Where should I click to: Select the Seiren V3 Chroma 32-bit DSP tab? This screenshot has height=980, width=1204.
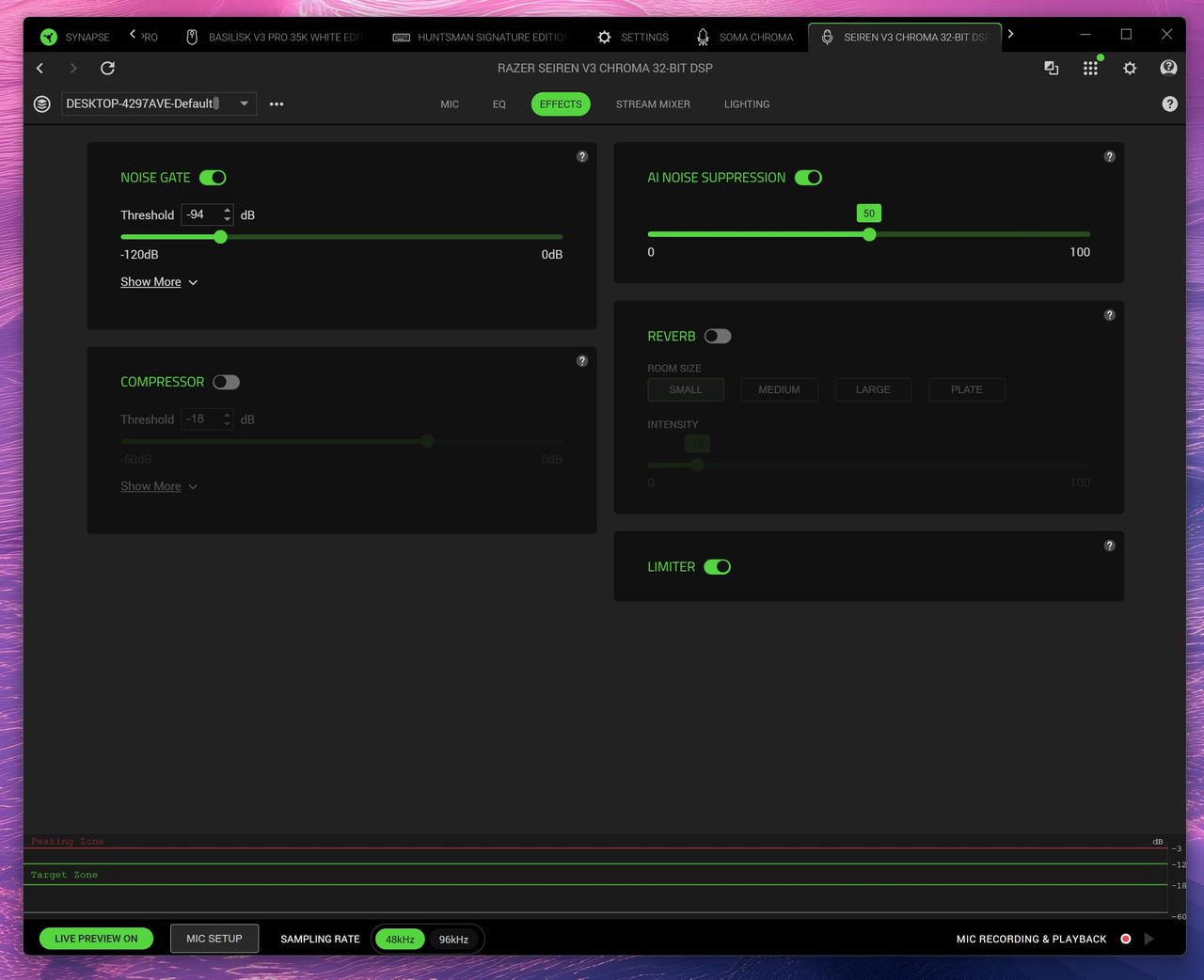click(x=904, y=37)
